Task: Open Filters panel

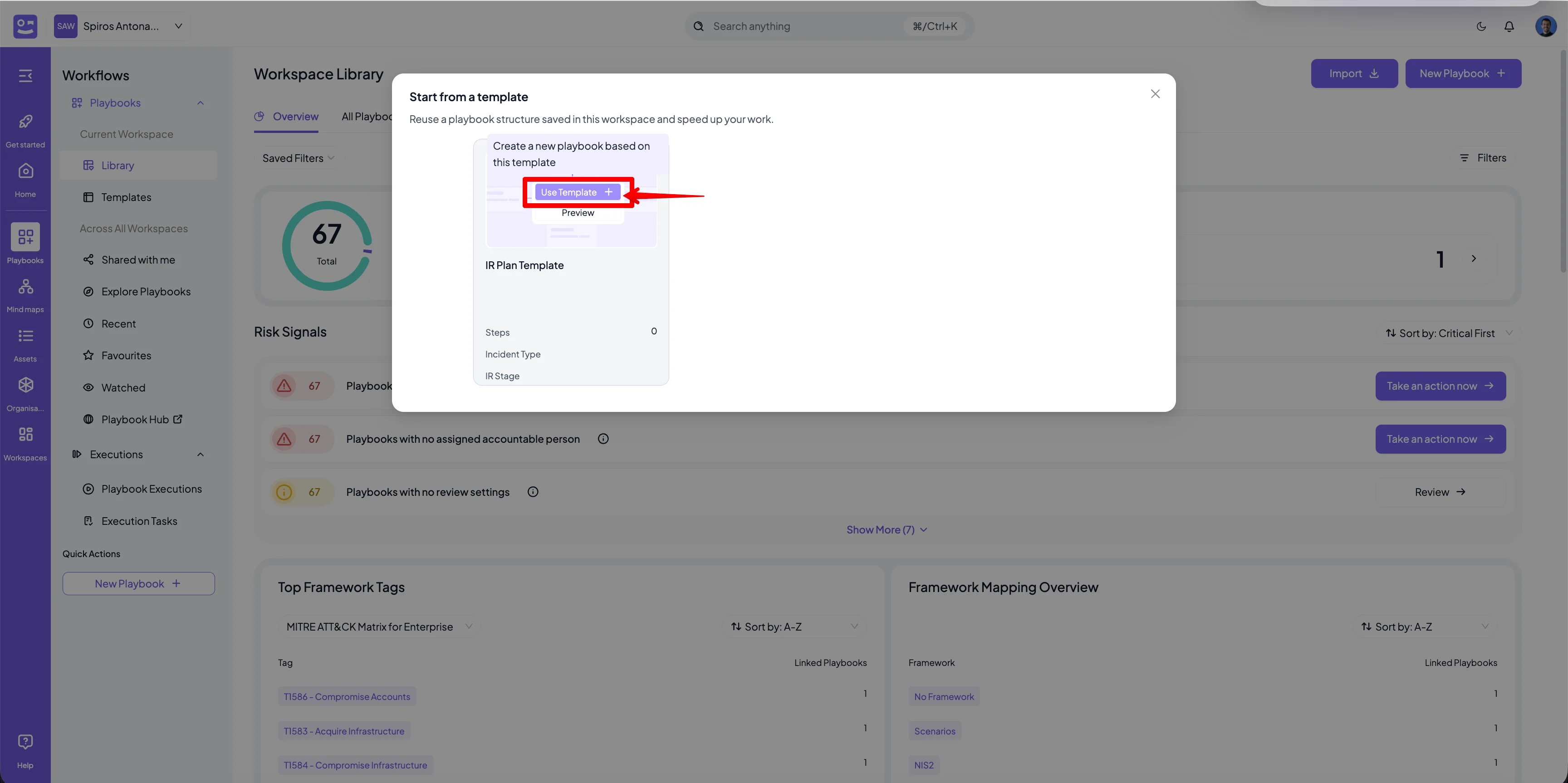Action: pos(1483,157)
